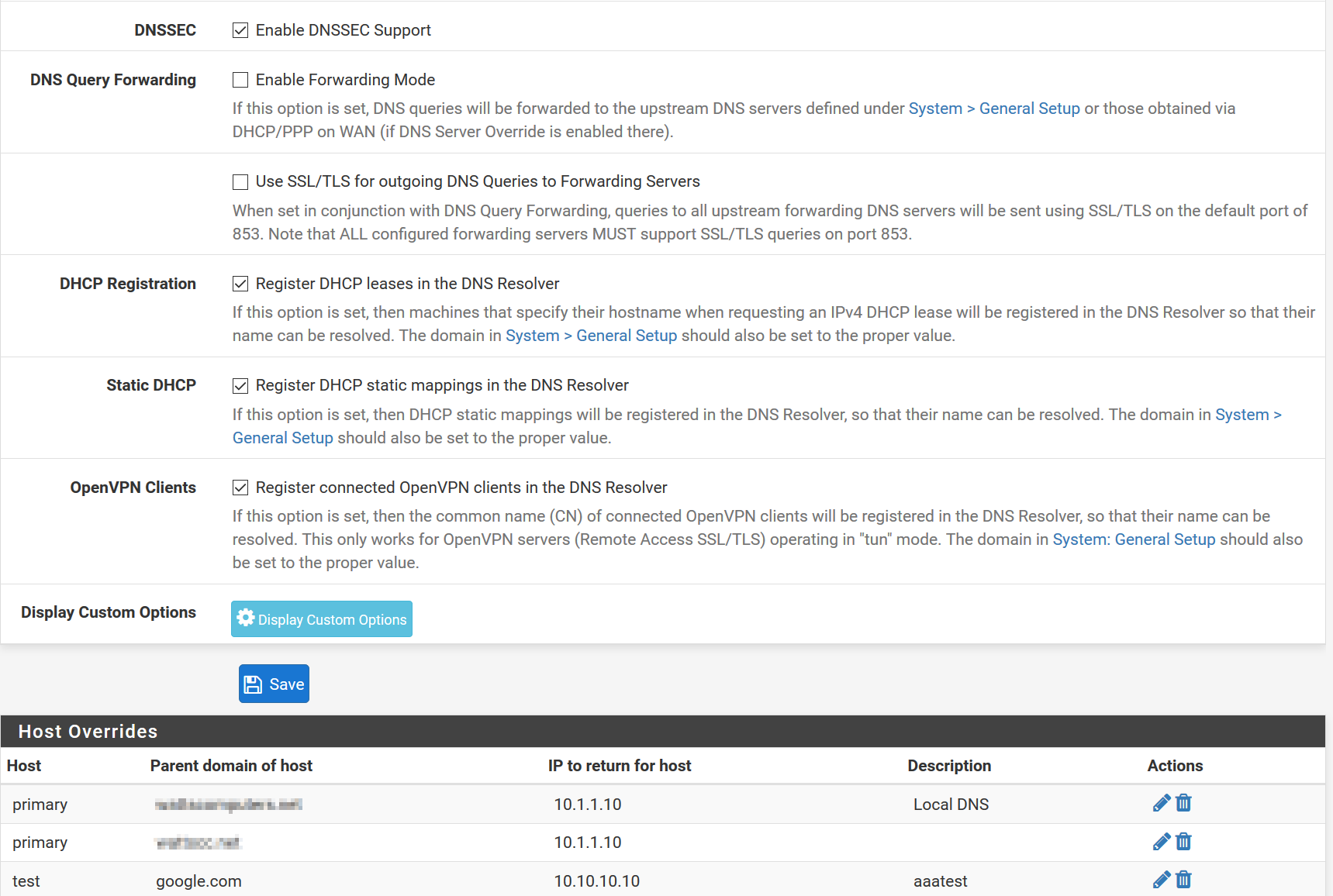Enable SSL/TLS for outgoing DNS queries

pos(240,181)
